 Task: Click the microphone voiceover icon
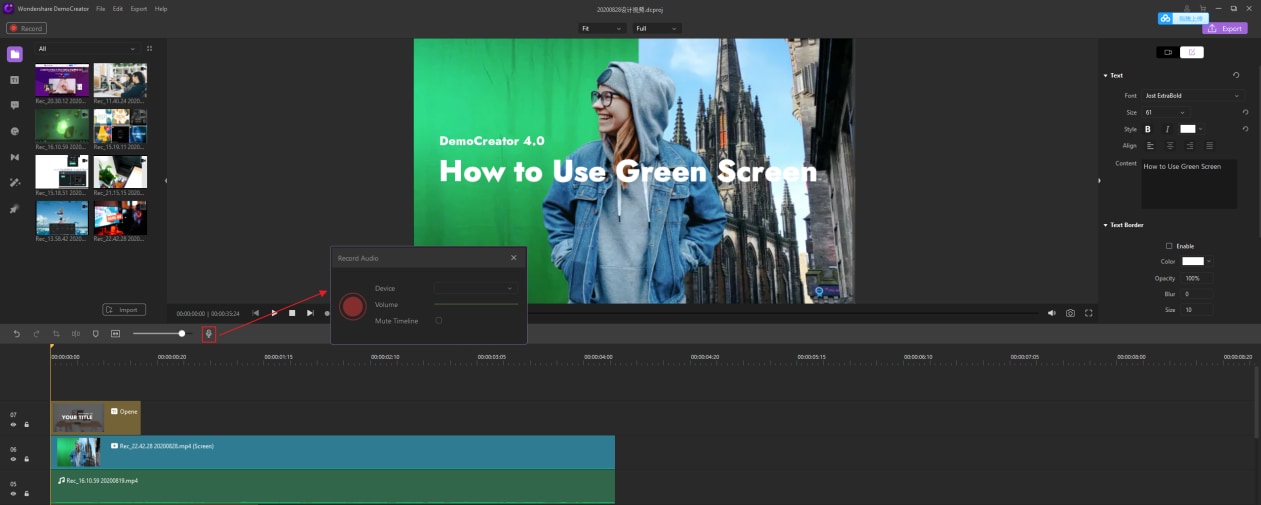(209, 333)
